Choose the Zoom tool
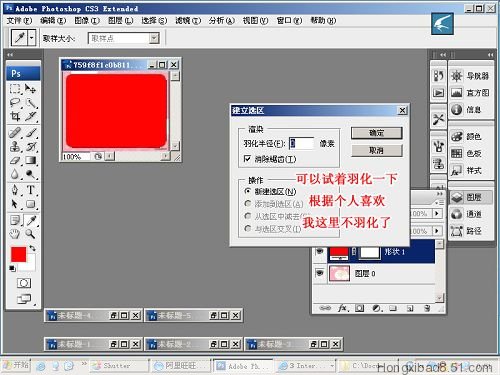This screenshot has height=375, width=500. tap(31, 234)
